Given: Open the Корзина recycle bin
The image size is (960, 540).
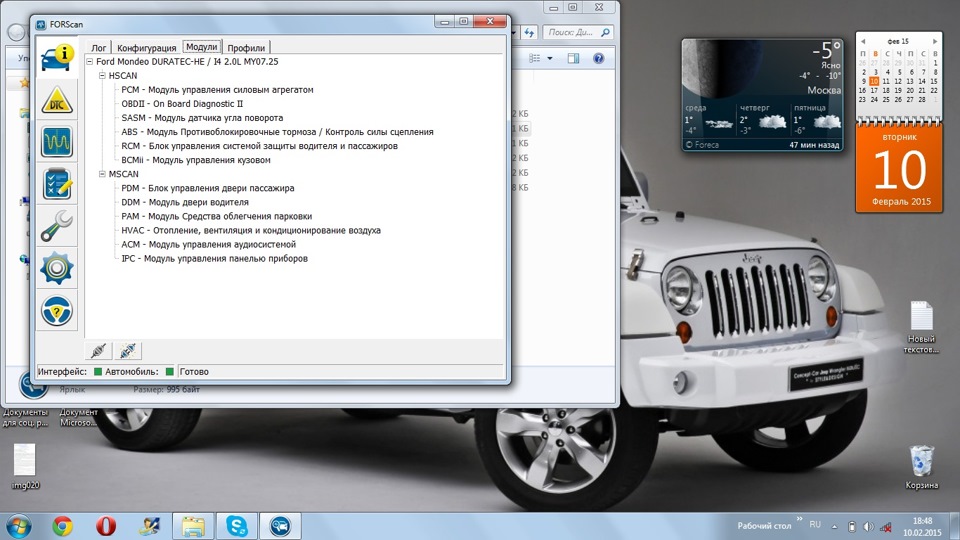Looking at the screenshot, I should click(921, 467).
